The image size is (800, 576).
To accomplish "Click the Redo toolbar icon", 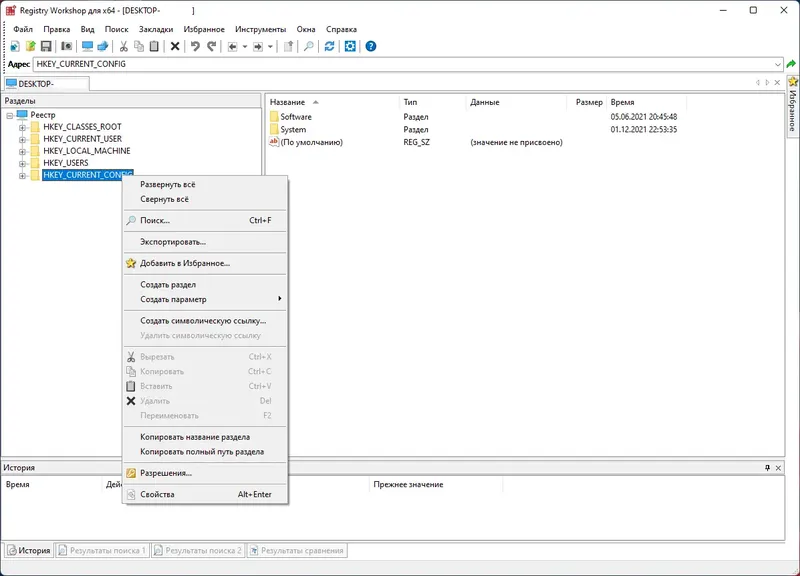I will click(209, 46).
